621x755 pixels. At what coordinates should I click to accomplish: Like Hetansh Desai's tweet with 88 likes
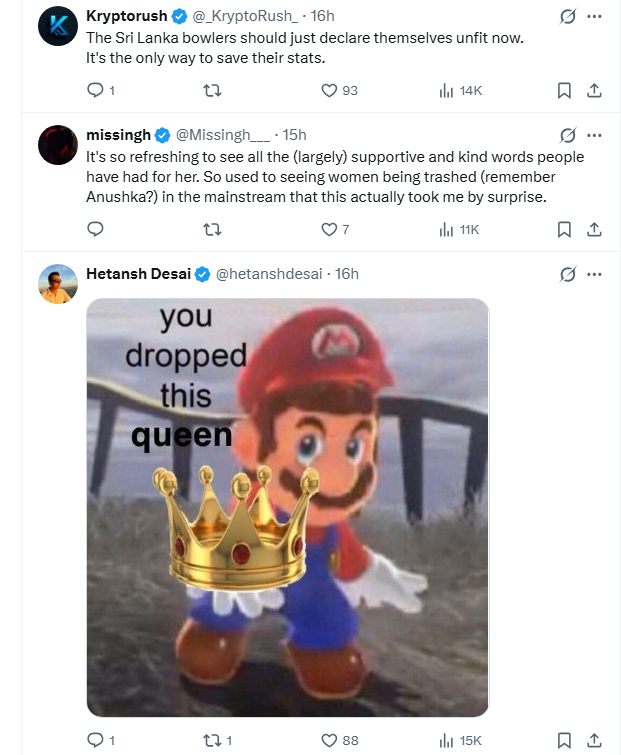coord(329,741)
